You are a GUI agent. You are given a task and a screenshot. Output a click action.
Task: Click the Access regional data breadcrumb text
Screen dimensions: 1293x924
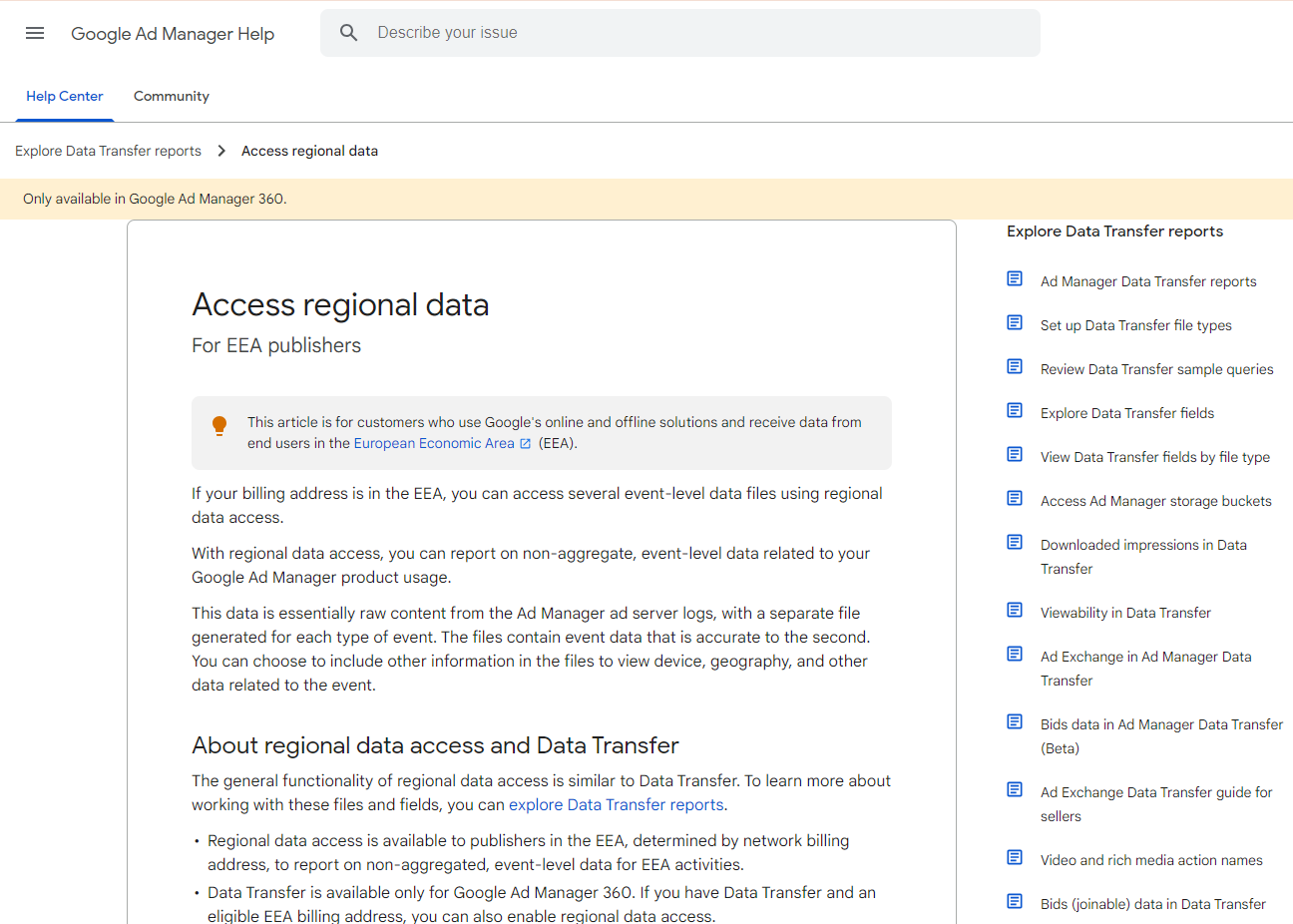[309, 151]
